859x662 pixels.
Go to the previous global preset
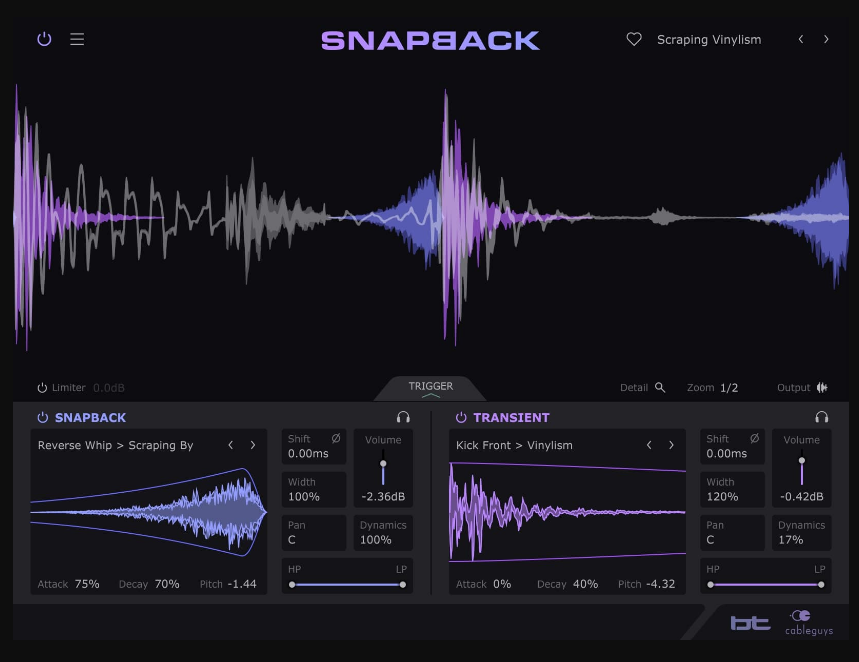pos(800,40)
